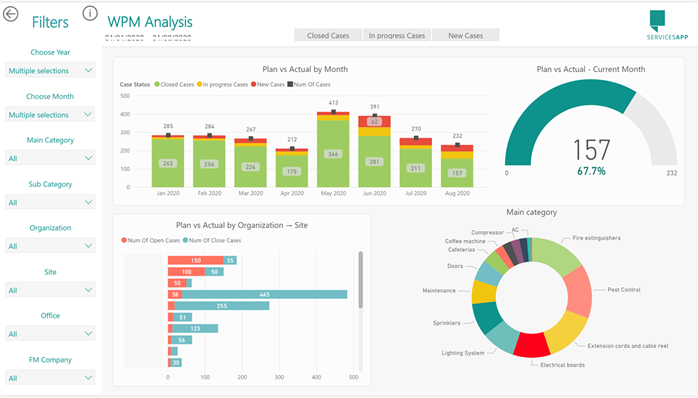The width and height of the screenshot is (698, 398).
Task: Click the back arrow icon
Action: 11,14
